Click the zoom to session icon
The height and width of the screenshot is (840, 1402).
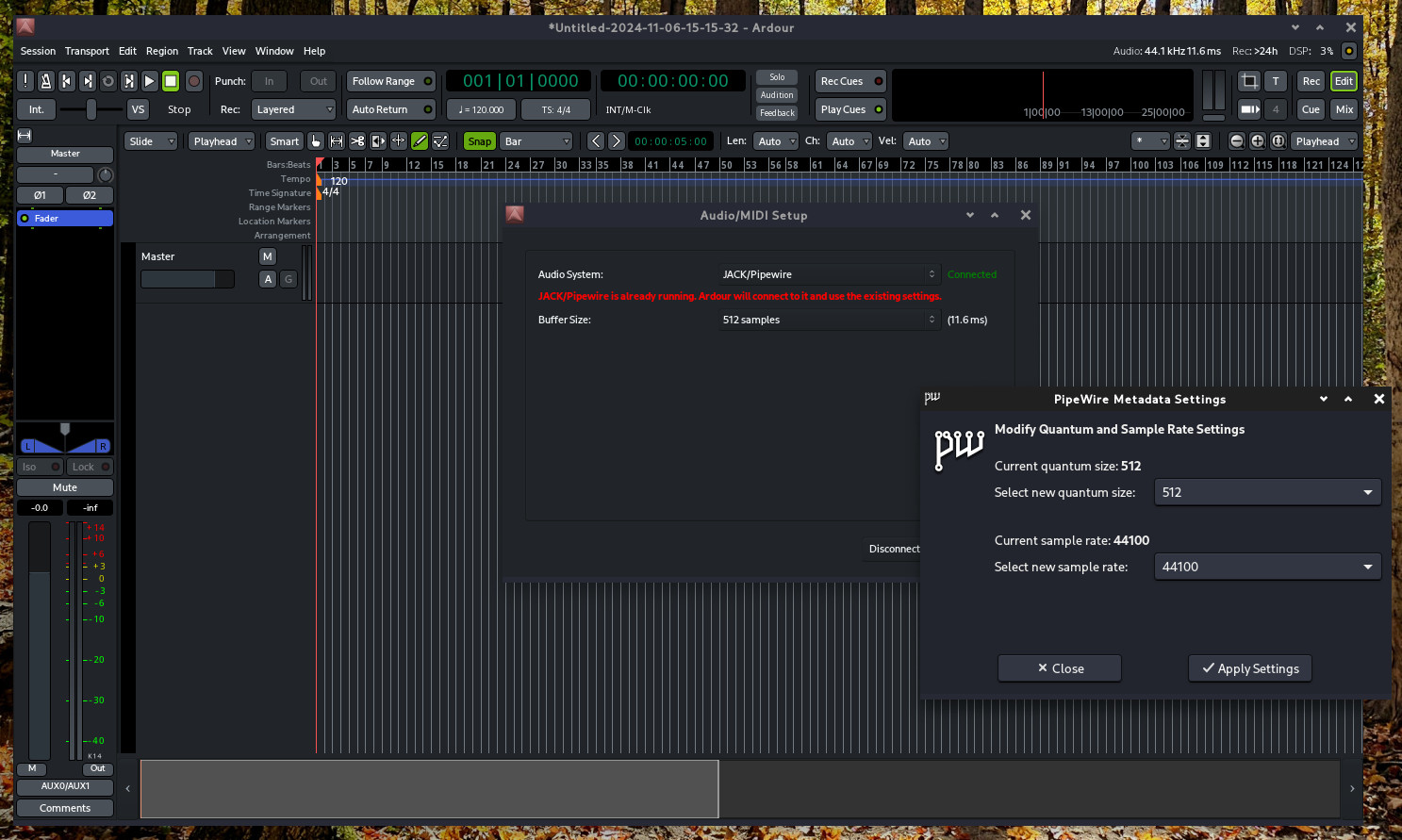coord(1278,141)
